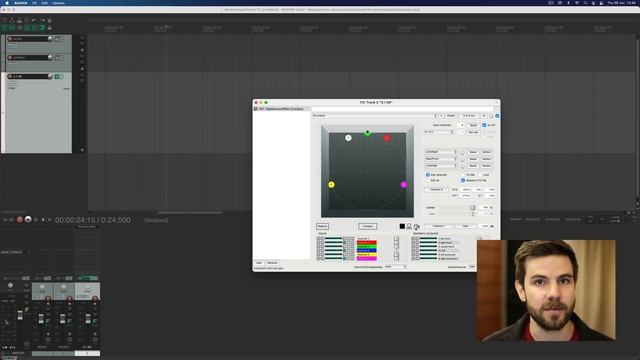640x360 pixels.
Task: Toggle the ripple editing toolbar icon
Action: 19,28
